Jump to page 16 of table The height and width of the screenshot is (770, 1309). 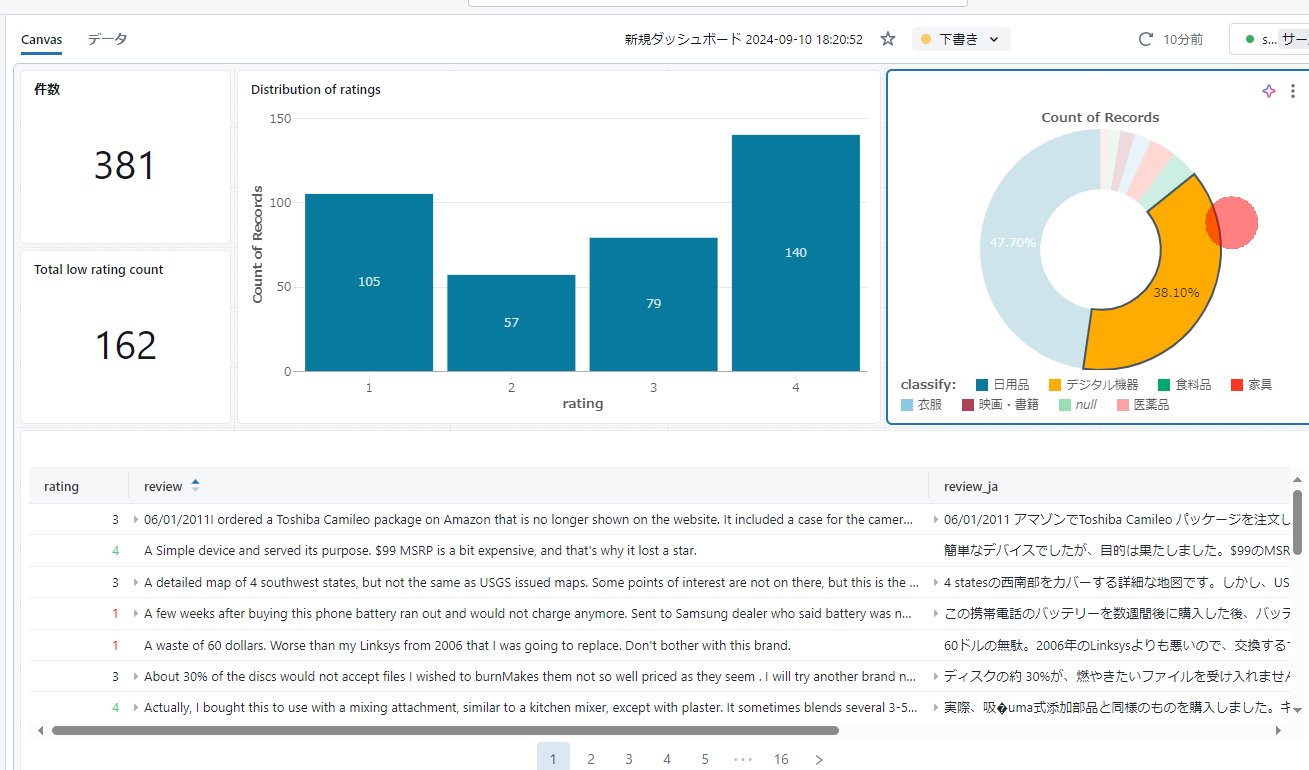[x=781, y=759]
